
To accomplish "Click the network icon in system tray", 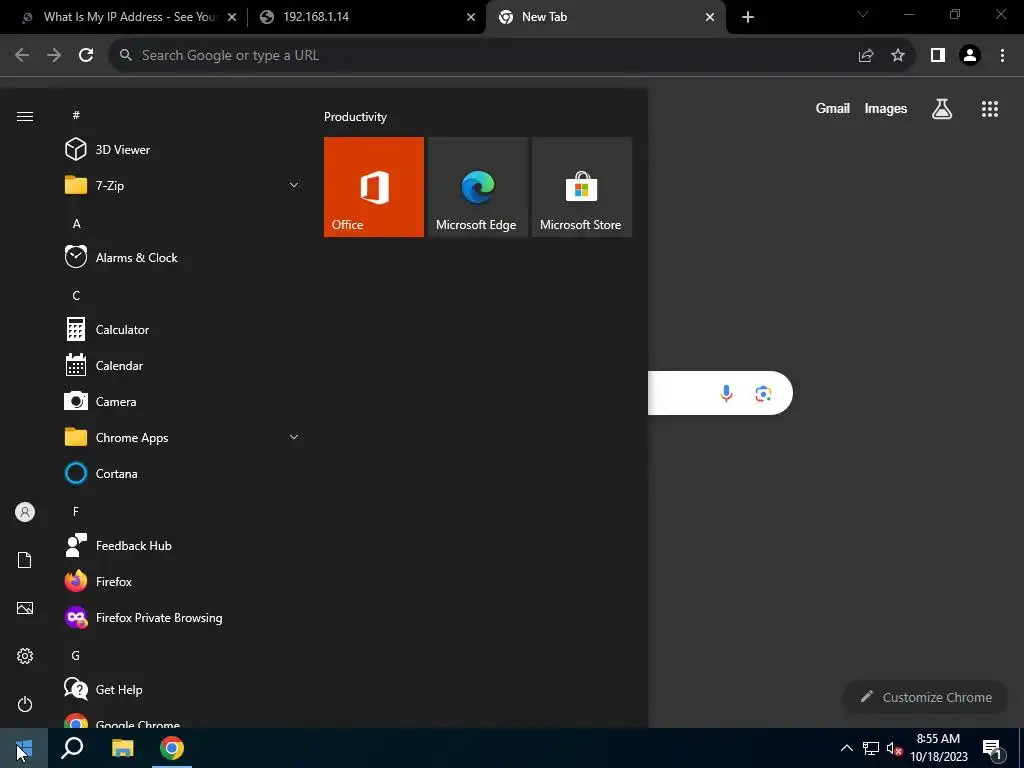I will pyautogui.click(x=871, y=748).
